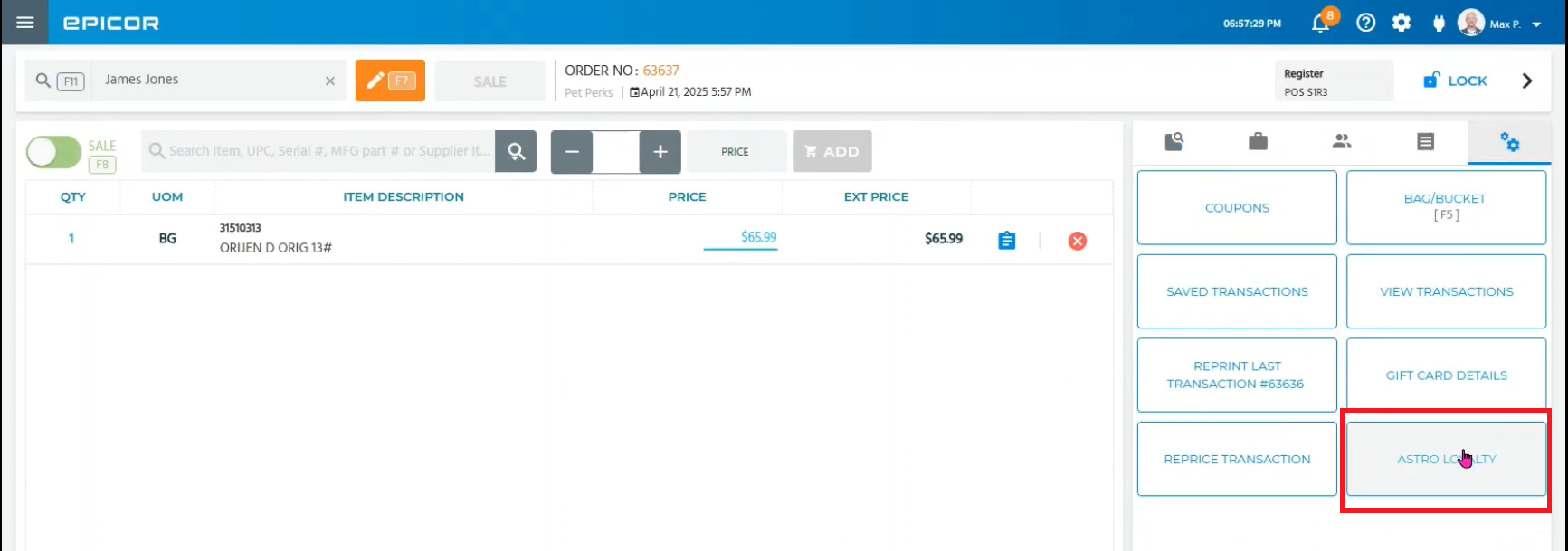Screen dimensions: 1568x551
Task: Click the orange edit customer pencil button
Action: pos(390,81)
